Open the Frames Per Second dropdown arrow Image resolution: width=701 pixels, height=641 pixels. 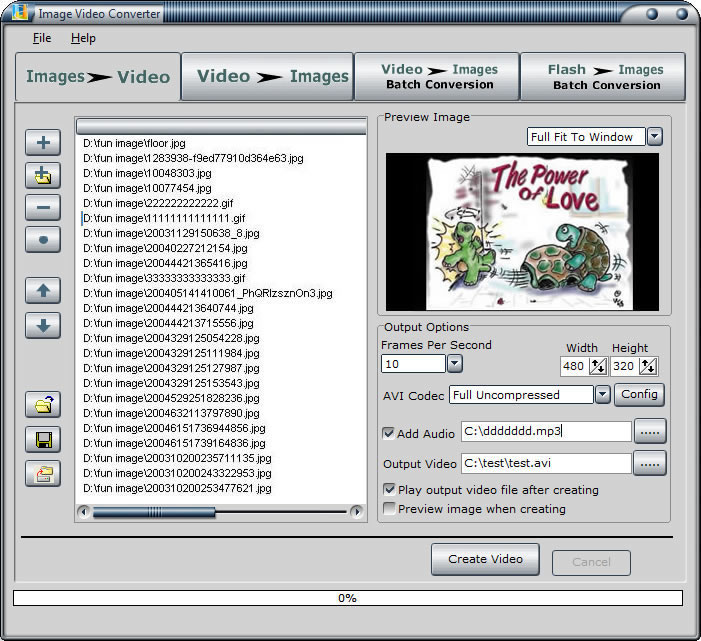(x=455, y=363)
